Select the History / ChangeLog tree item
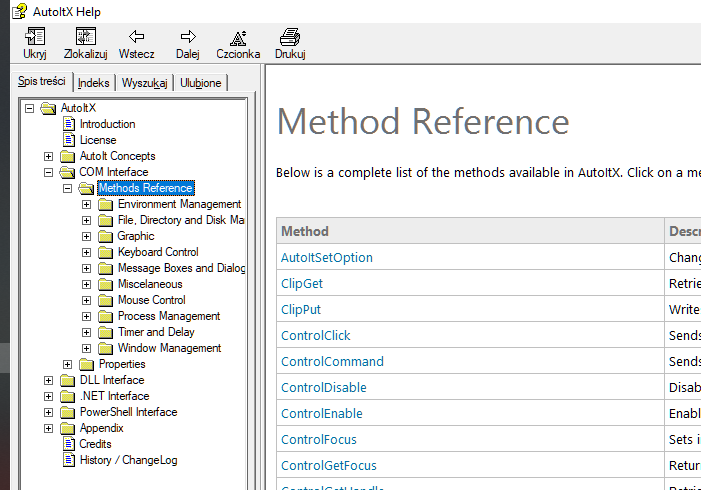701x490 pixels. pyautogui.click(x=128, y=460)
